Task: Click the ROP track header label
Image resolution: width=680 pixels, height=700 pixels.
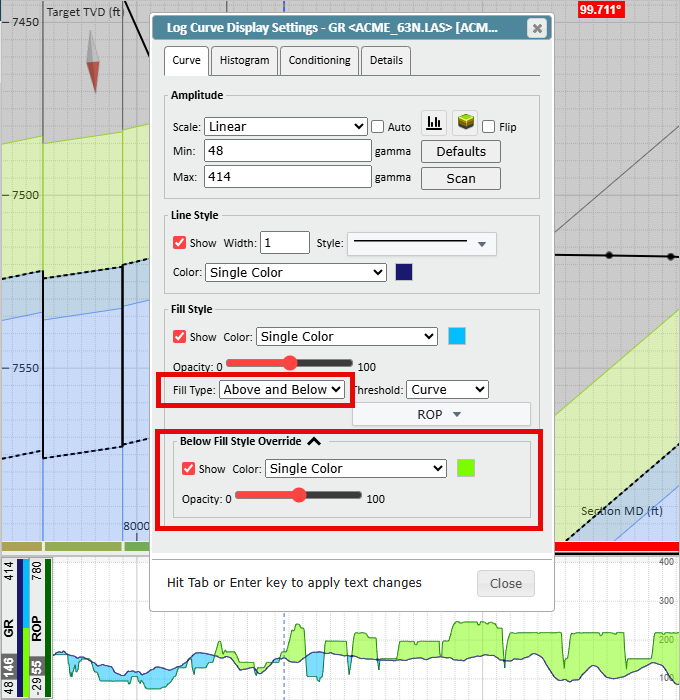Action: tap(37, 629)
